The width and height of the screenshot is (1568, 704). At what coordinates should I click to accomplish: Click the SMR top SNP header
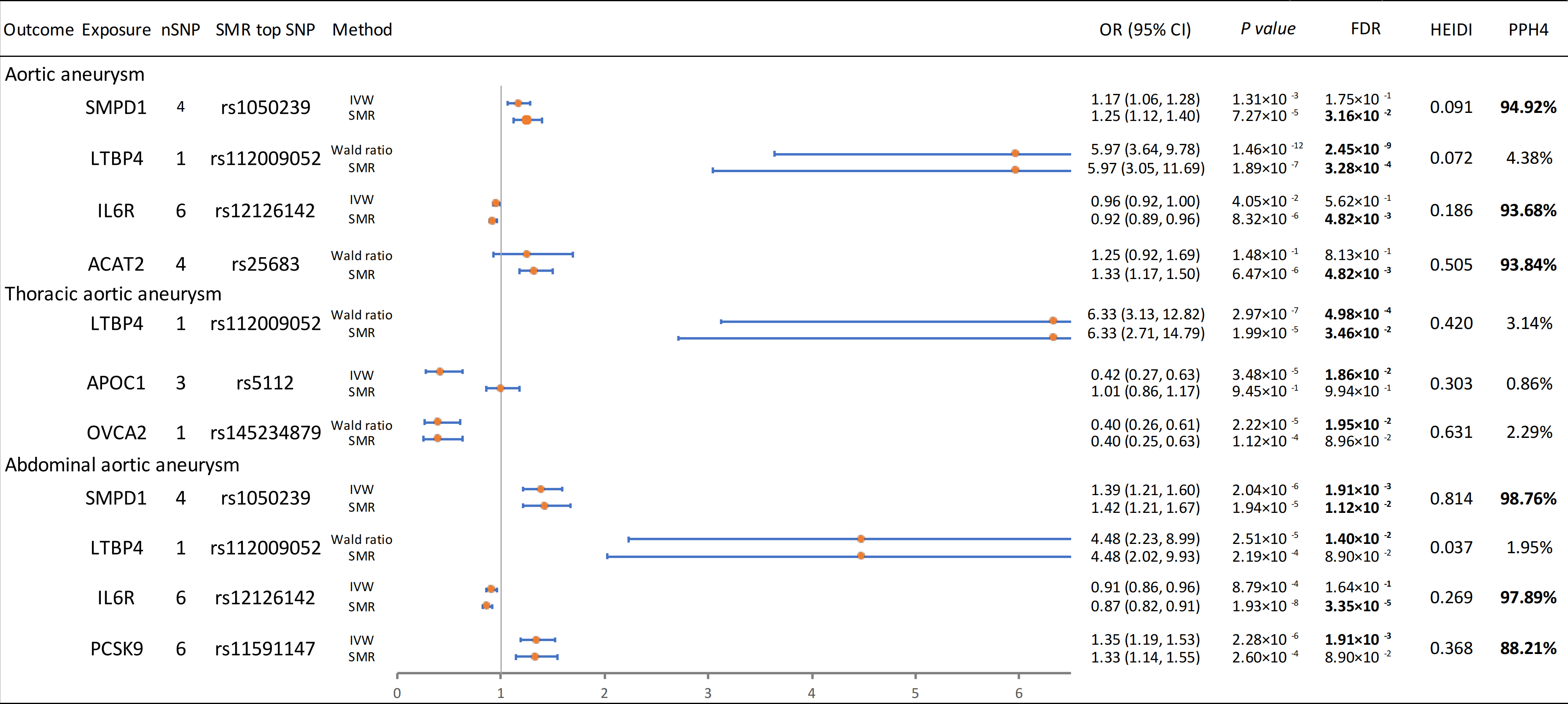coord(265,30)
